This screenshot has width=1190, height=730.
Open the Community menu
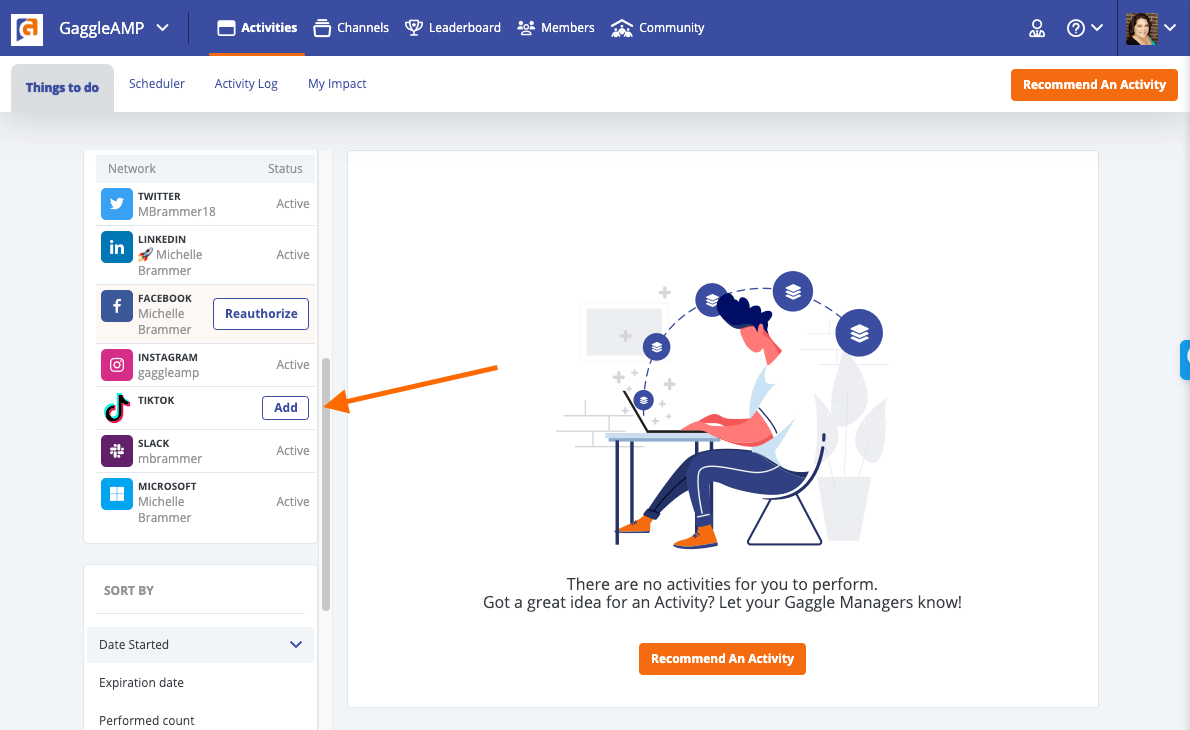(657, 28)
